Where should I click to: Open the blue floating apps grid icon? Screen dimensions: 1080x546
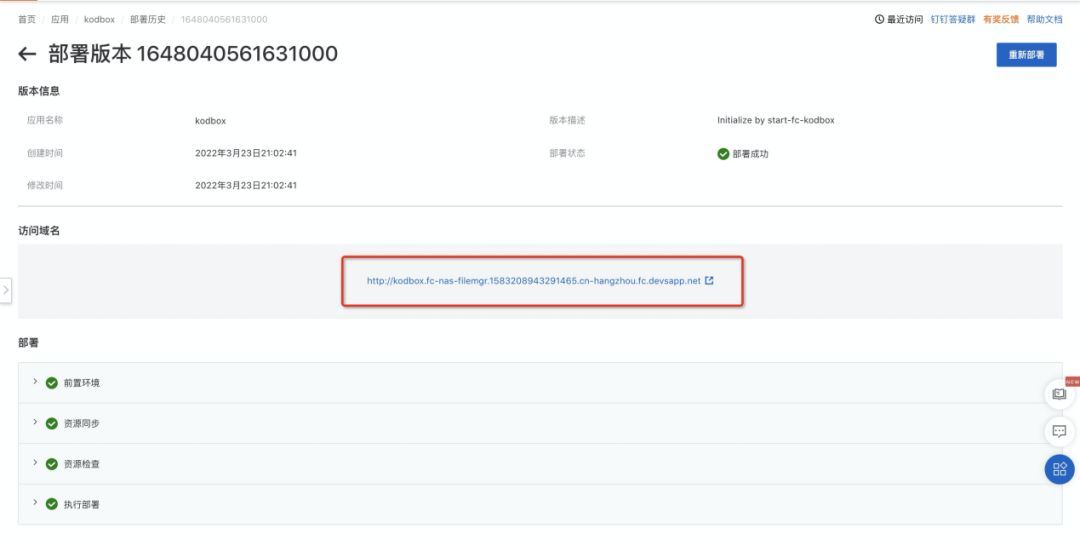click(x=1059, y=470)
